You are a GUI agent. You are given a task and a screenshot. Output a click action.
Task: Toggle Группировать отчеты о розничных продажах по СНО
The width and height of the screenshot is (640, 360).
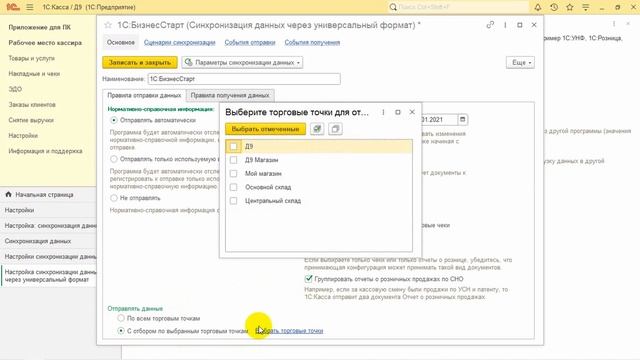(309, 279)
